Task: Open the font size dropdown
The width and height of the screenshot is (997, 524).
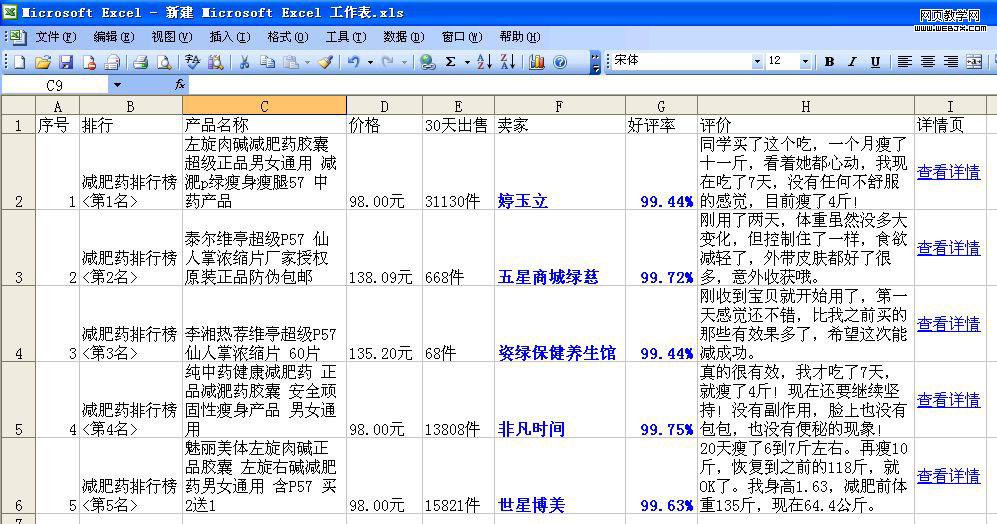Action: tap(805, 62)
